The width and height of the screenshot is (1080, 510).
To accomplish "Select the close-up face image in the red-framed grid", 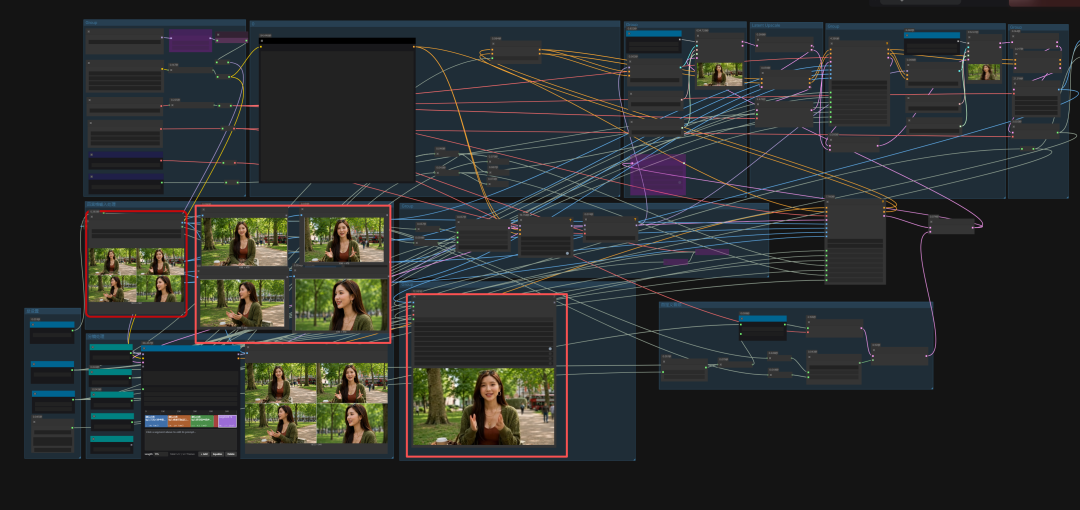I will point(338,305).
